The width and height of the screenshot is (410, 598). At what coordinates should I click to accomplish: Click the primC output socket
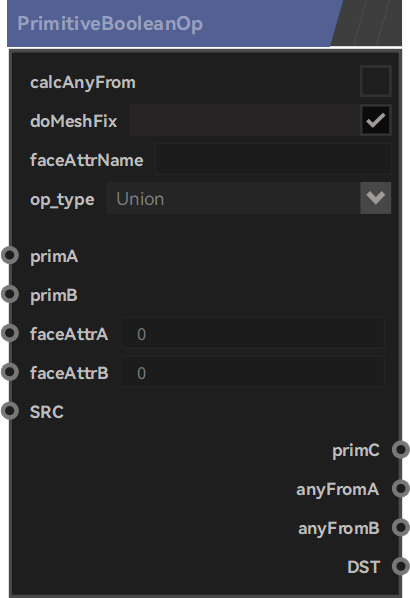[x=400, y=450]
